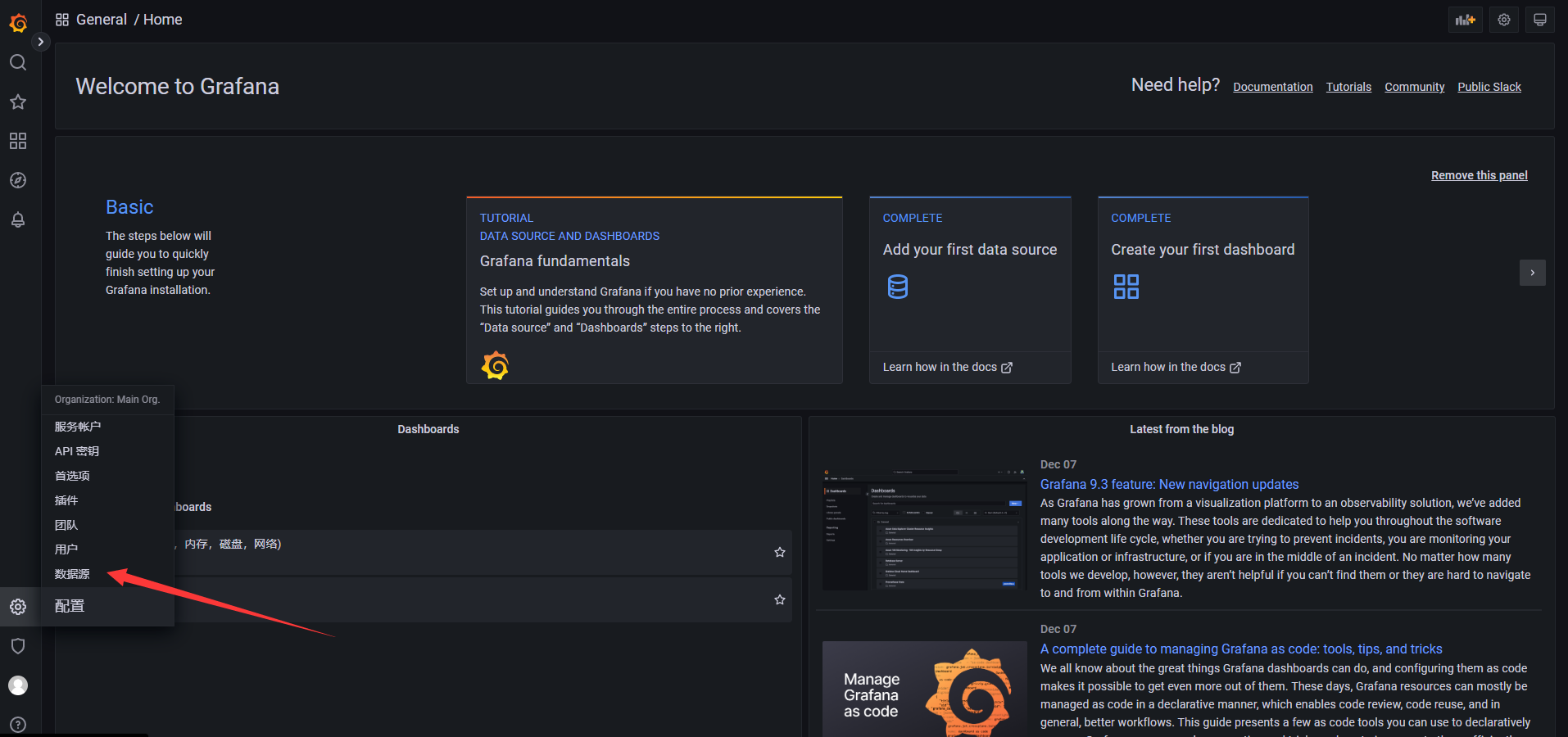Click the grid icon in first dashboard card
The height and width of the screenshot is (737, 1568).
tap(1126, 287)
